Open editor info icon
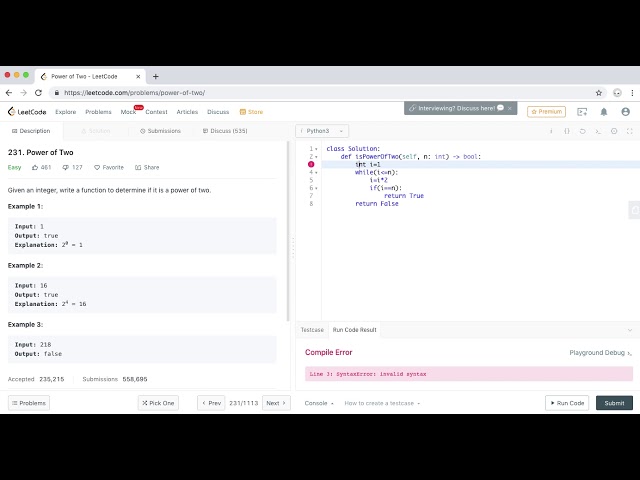 pos(551,131)
